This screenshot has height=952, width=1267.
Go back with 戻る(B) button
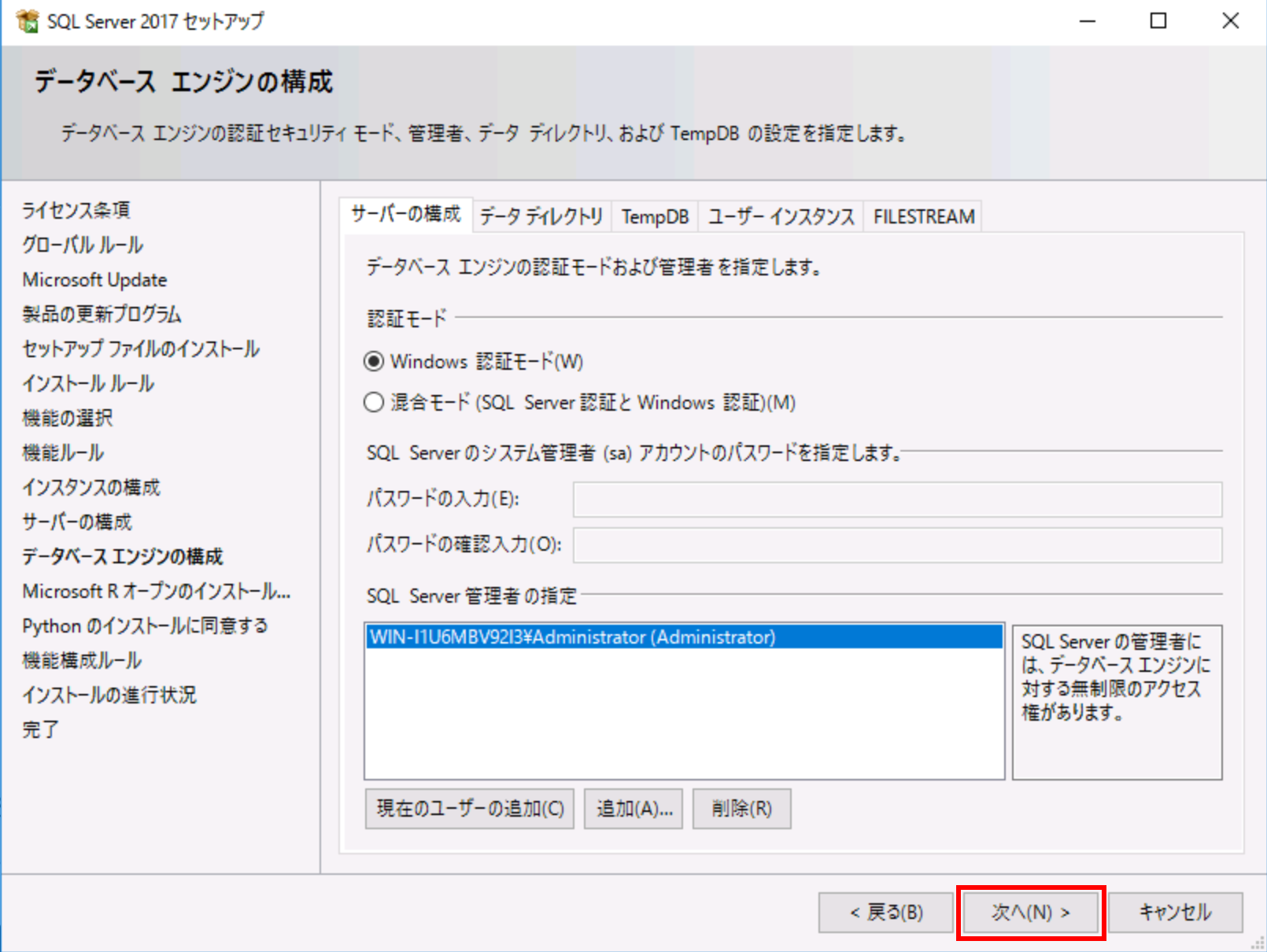[x=886, y=913]
